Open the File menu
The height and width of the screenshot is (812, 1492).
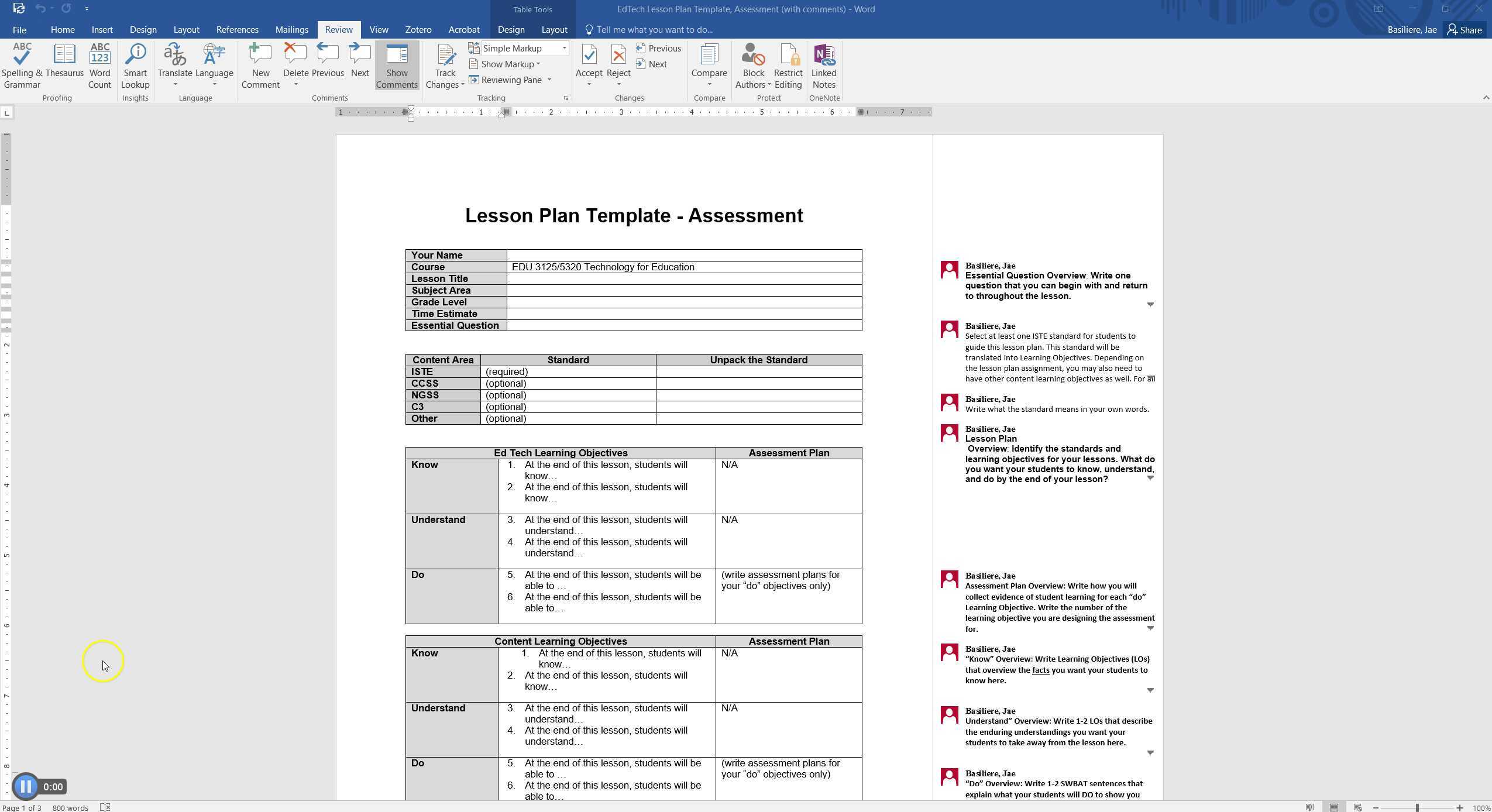(19, 29)
